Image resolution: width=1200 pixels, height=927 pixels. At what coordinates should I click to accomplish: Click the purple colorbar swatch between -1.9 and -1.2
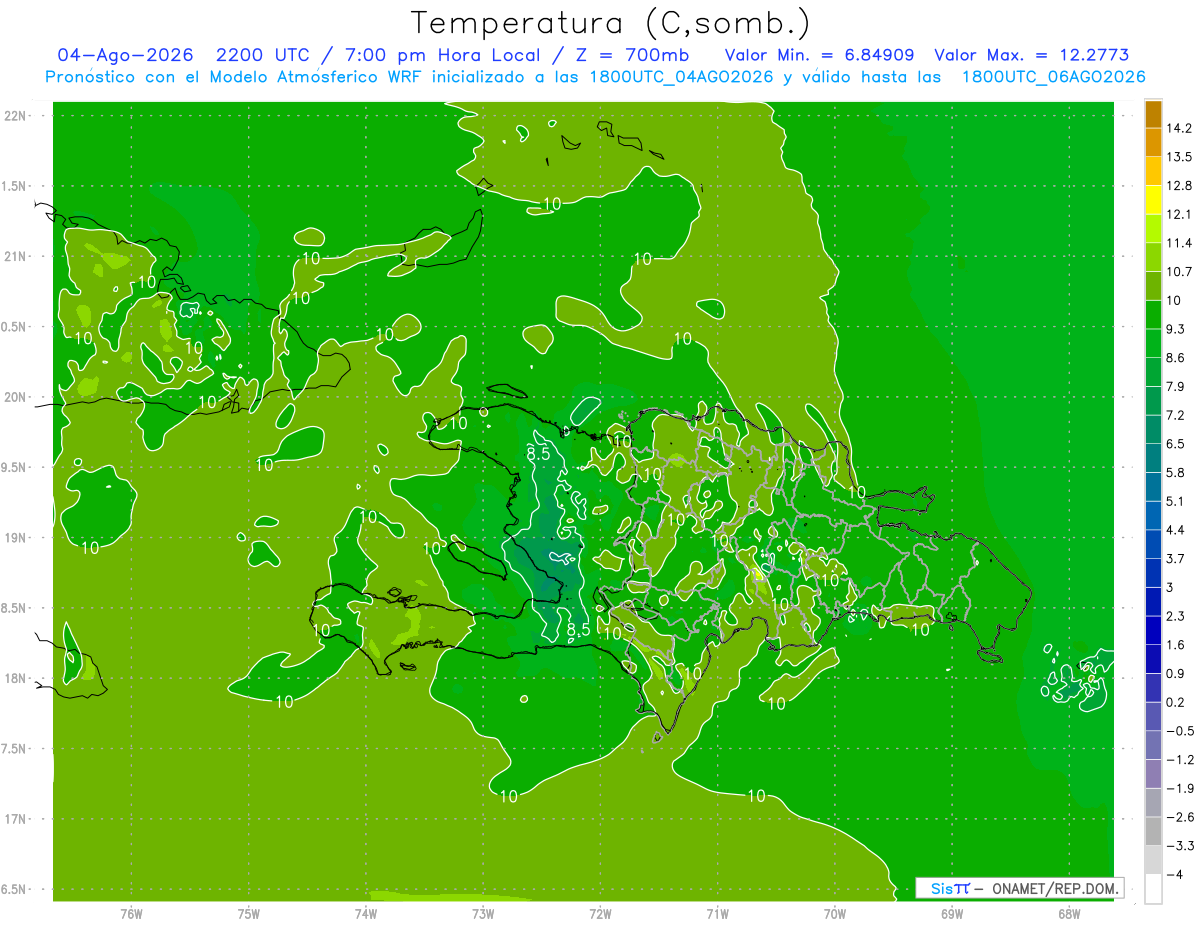1153,774
